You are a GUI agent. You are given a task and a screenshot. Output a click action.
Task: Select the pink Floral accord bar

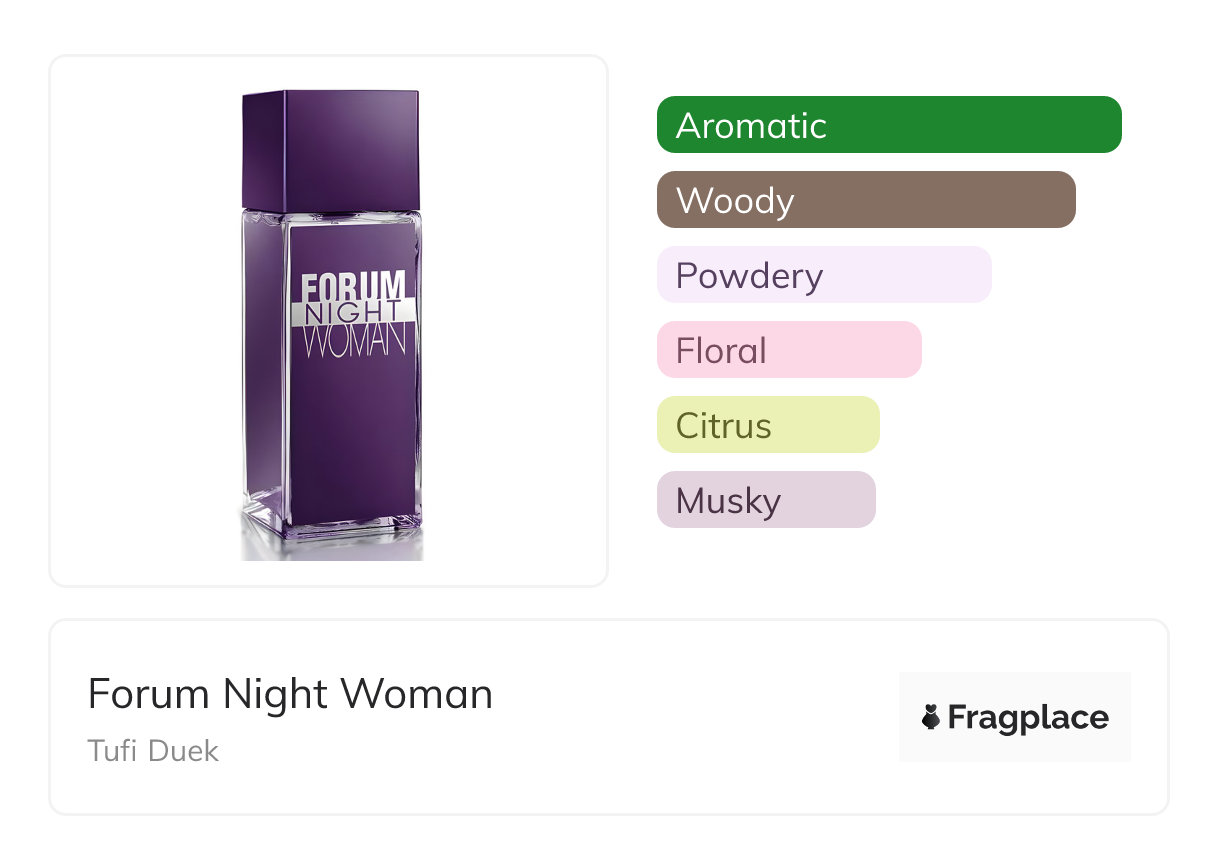pos(788,350)
